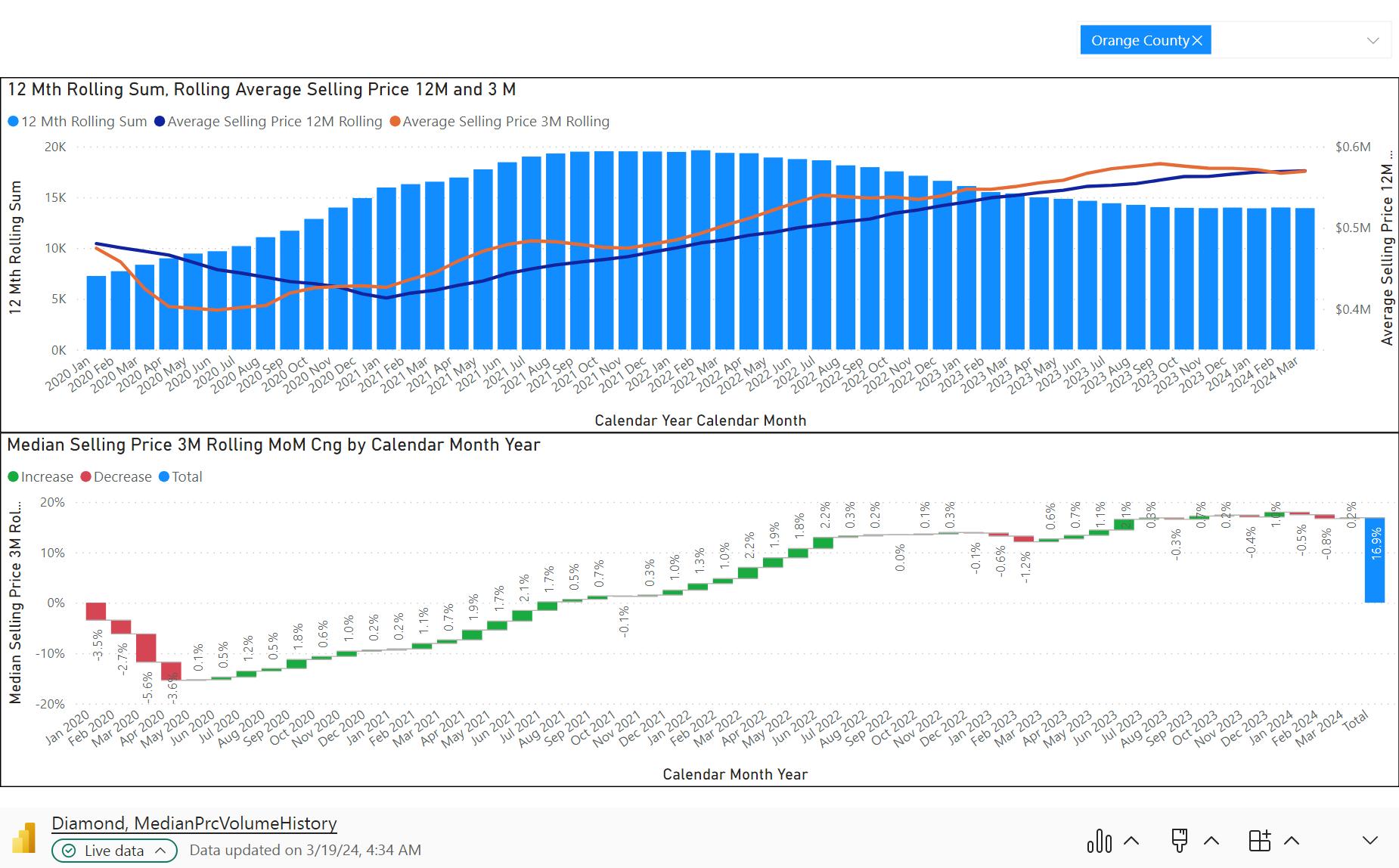This screenshot has width=1399, height=868.
Task: Click the paintbrush format icon
Action: pyautogui.click(x=1179, y=840)
